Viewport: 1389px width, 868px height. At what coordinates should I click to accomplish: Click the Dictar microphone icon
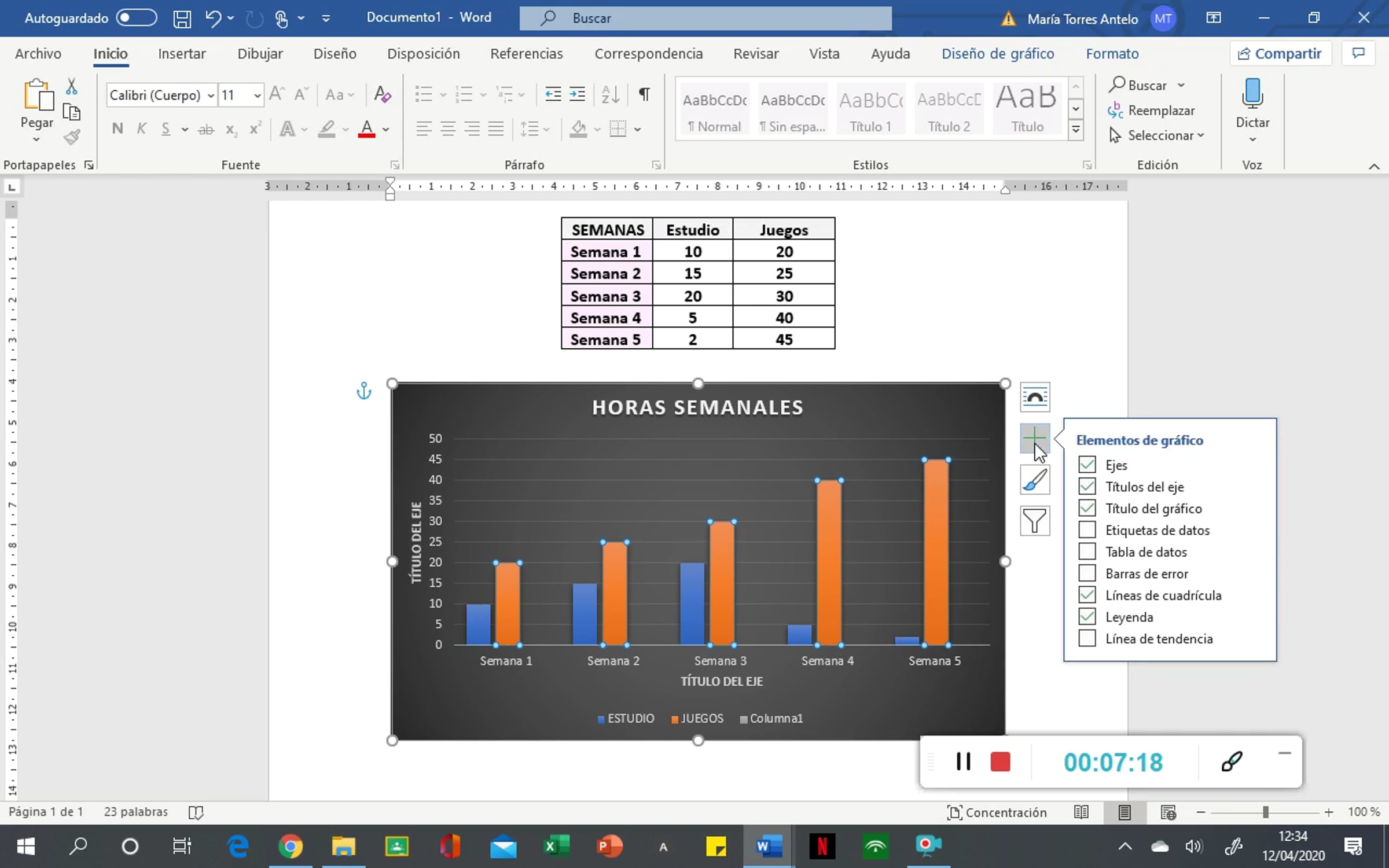(1252, 93)
